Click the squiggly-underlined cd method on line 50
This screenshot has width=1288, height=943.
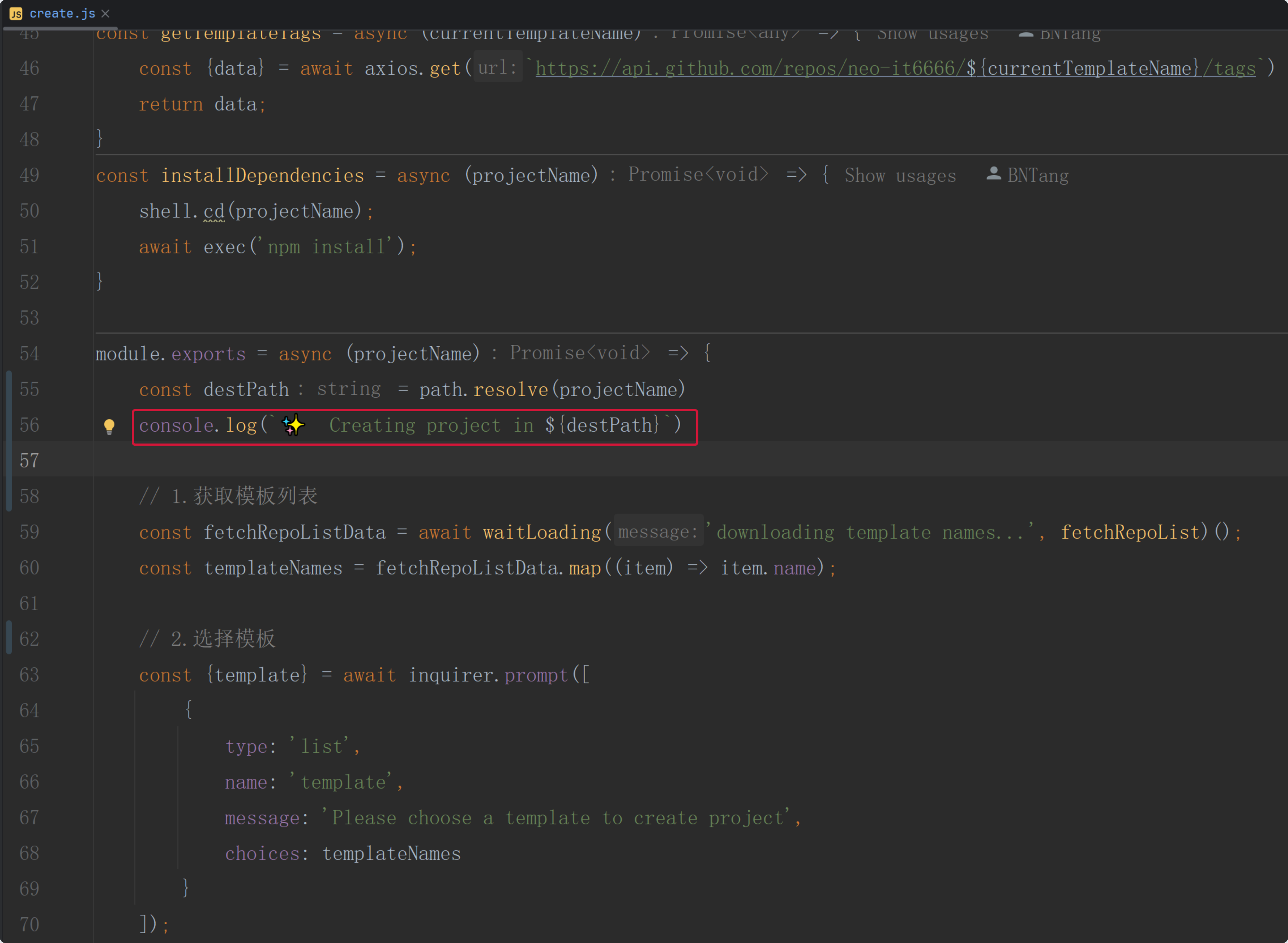click(214, 211)
